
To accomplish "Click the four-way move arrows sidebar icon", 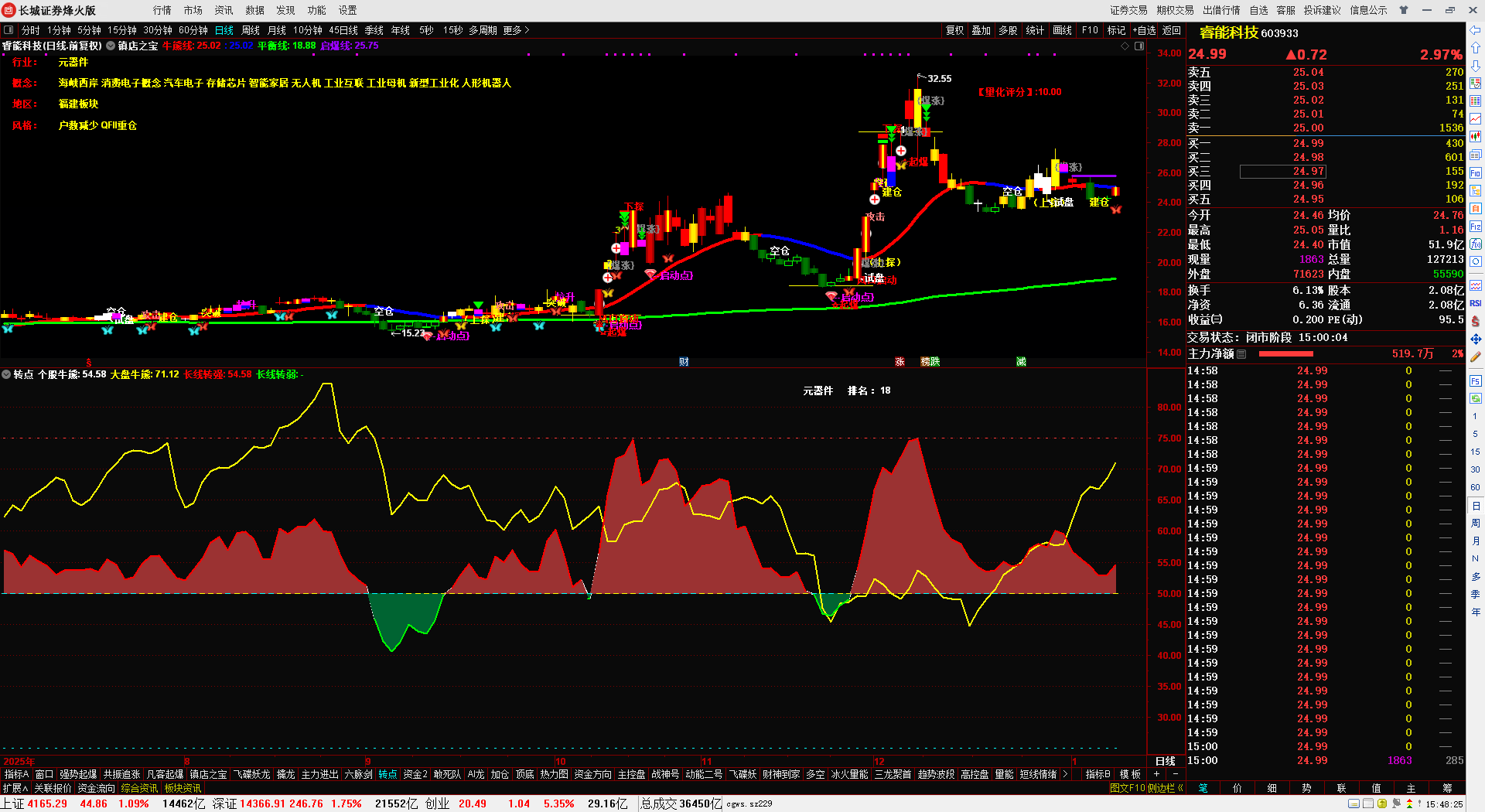I will pos(1476,339).
